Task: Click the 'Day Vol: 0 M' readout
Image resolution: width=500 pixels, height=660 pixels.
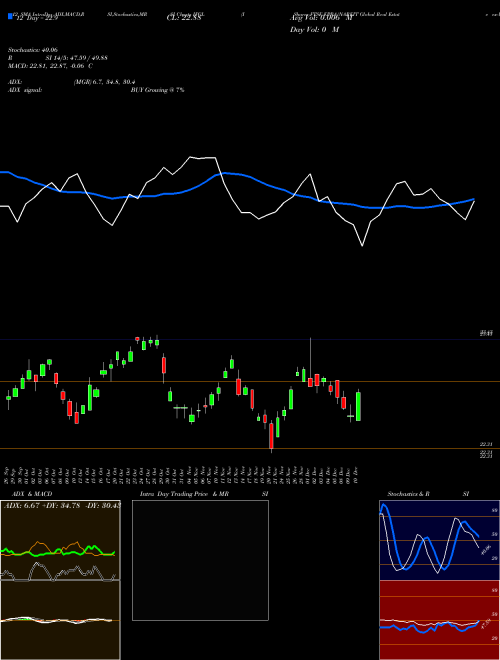Action: coord(314,30)
